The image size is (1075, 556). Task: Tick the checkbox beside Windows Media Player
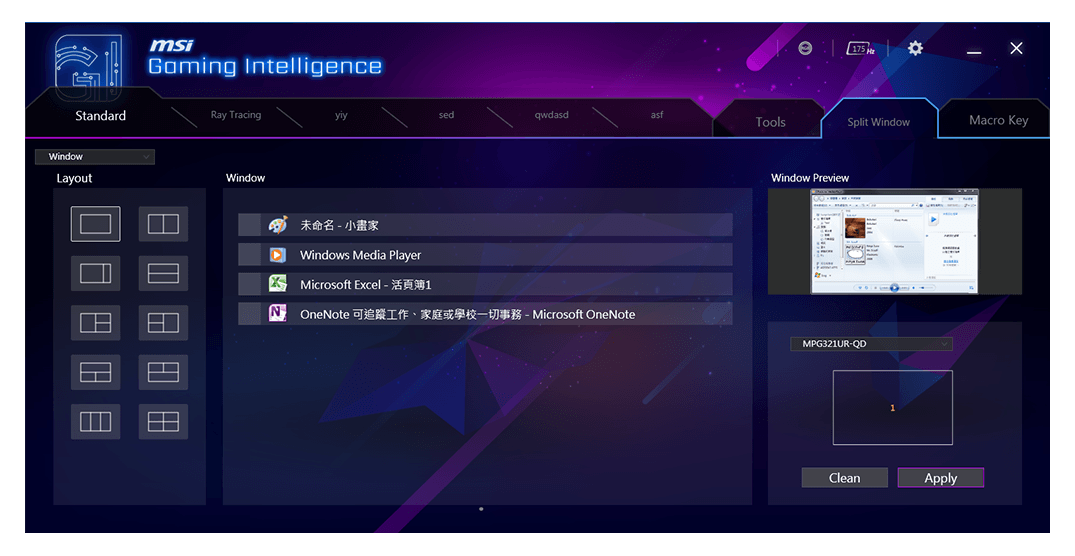click(249, 255)
